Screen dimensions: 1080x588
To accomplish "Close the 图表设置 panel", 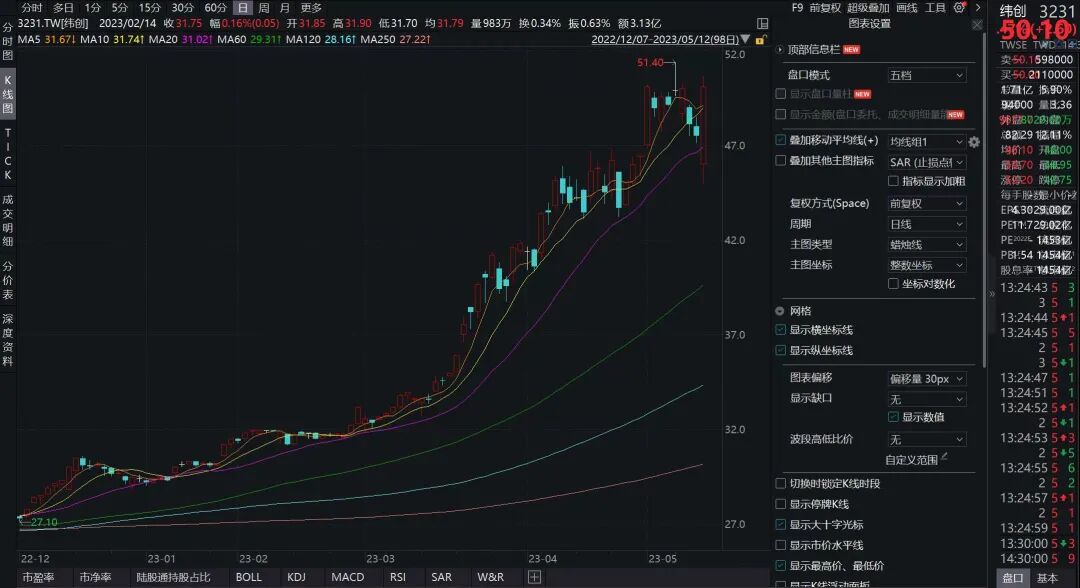I will (977, 24).
